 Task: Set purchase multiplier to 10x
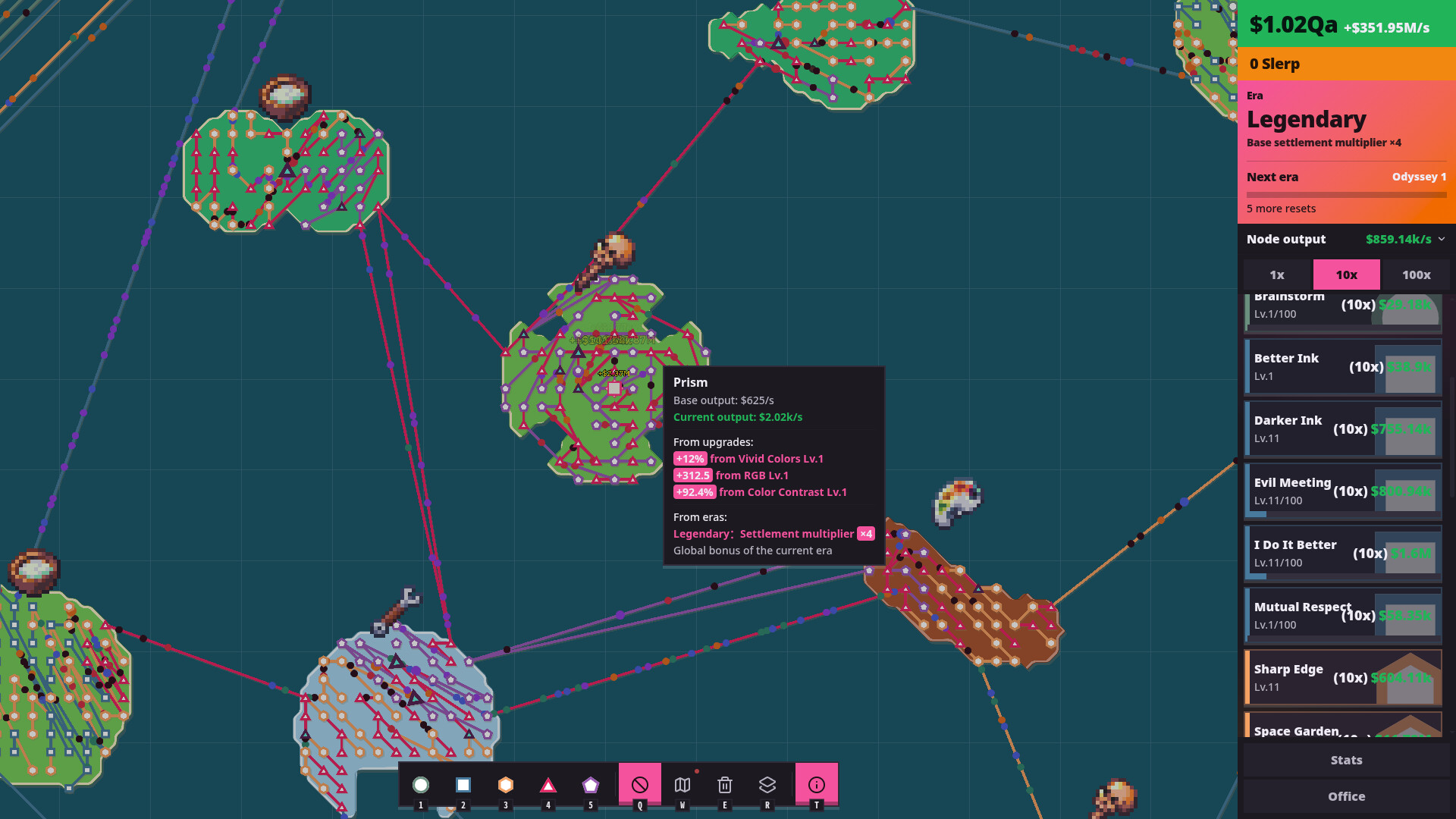1347,275
